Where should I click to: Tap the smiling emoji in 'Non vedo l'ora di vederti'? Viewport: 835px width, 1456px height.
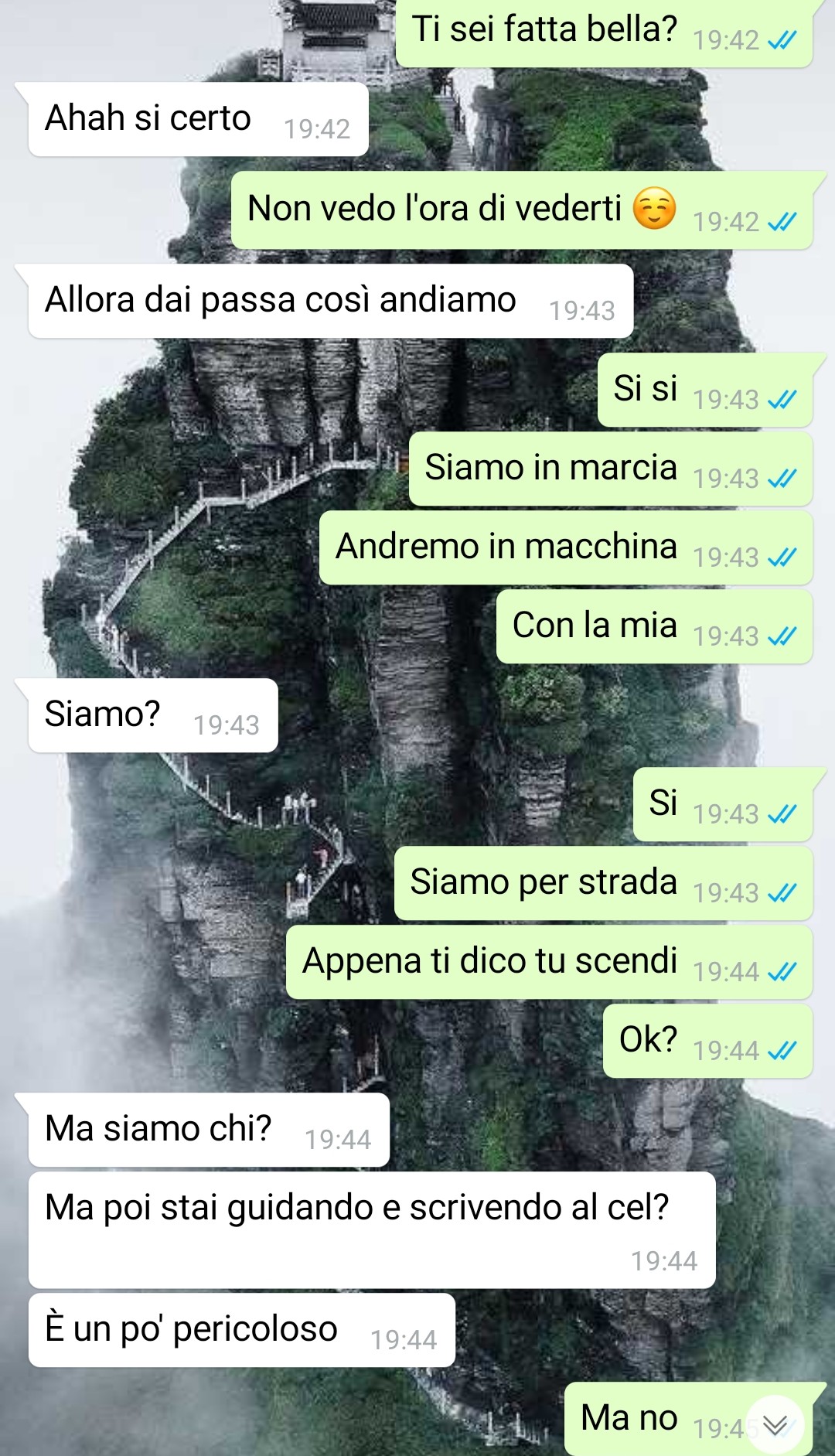coord(654,208)
